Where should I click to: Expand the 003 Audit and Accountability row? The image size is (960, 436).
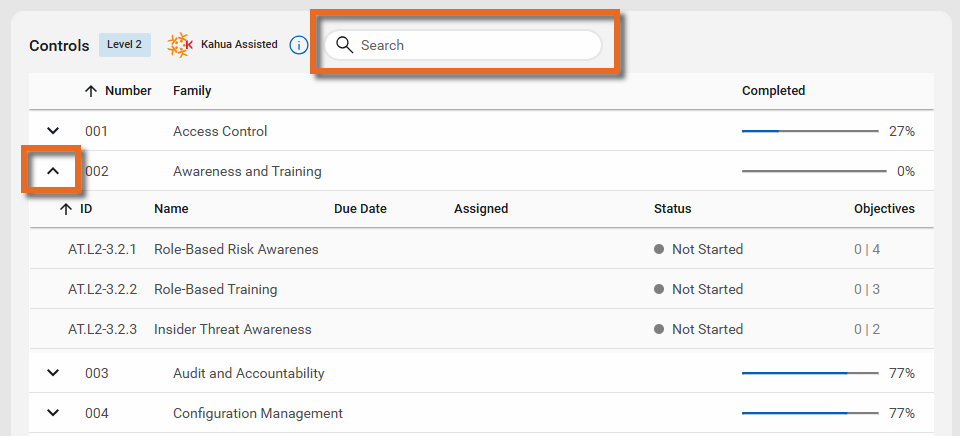tap(54, 373)
